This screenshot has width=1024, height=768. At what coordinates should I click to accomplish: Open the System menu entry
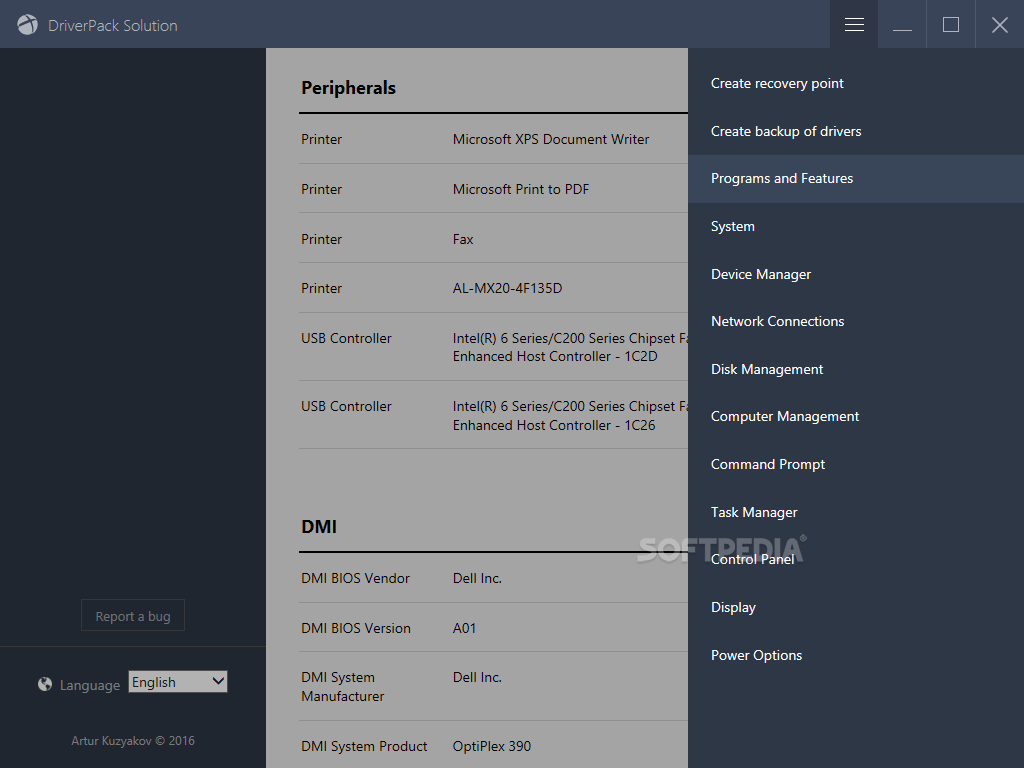pos(856,226)
